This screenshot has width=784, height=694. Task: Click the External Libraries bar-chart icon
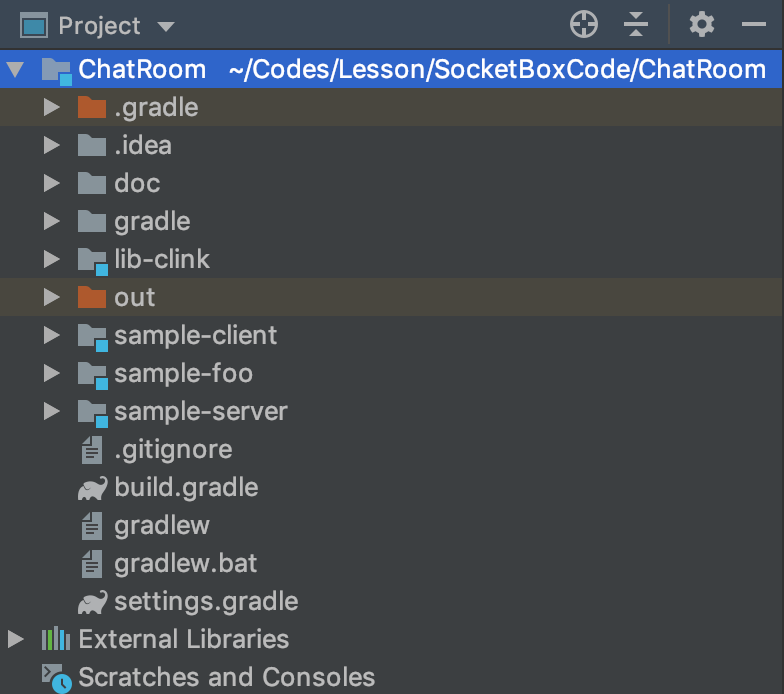[55, 639]
